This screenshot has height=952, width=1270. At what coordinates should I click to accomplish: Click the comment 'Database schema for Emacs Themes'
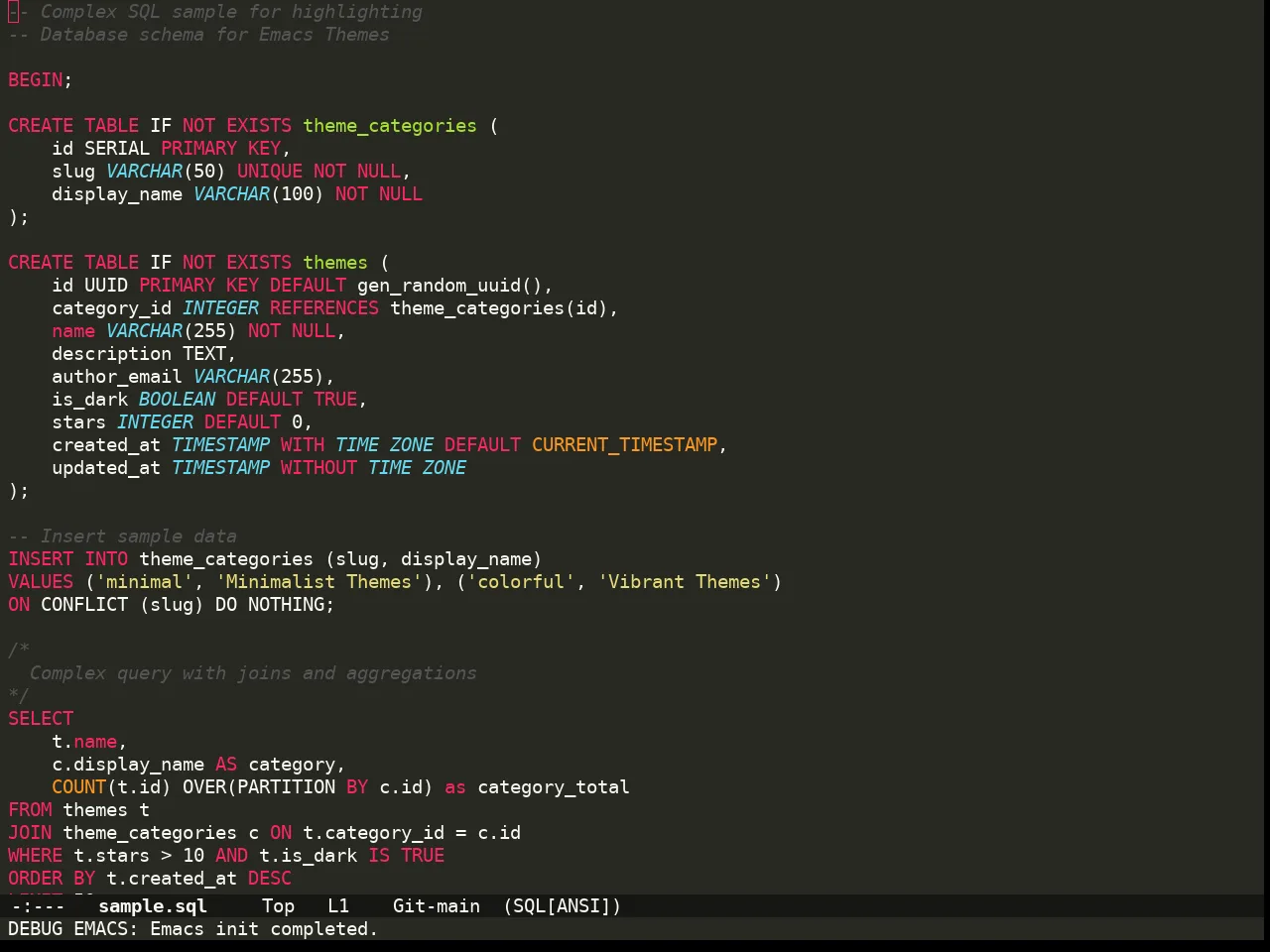pos(214,35)
